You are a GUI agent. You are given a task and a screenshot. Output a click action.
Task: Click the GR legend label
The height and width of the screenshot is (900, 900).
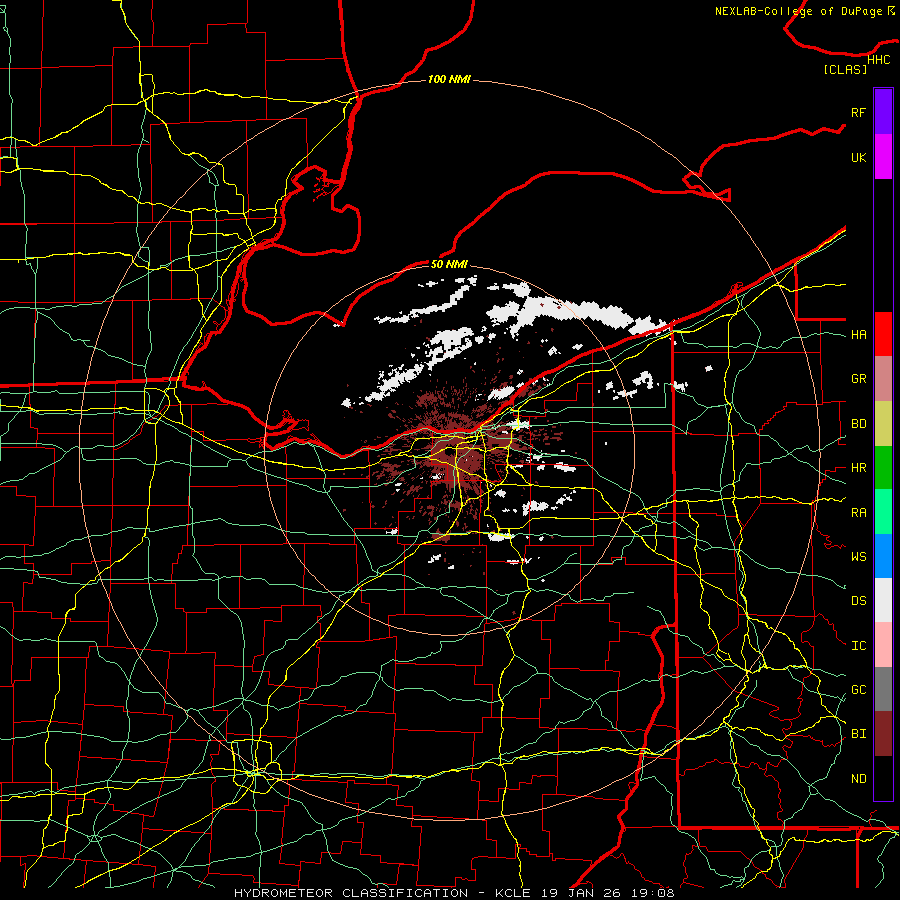[858, 379]
